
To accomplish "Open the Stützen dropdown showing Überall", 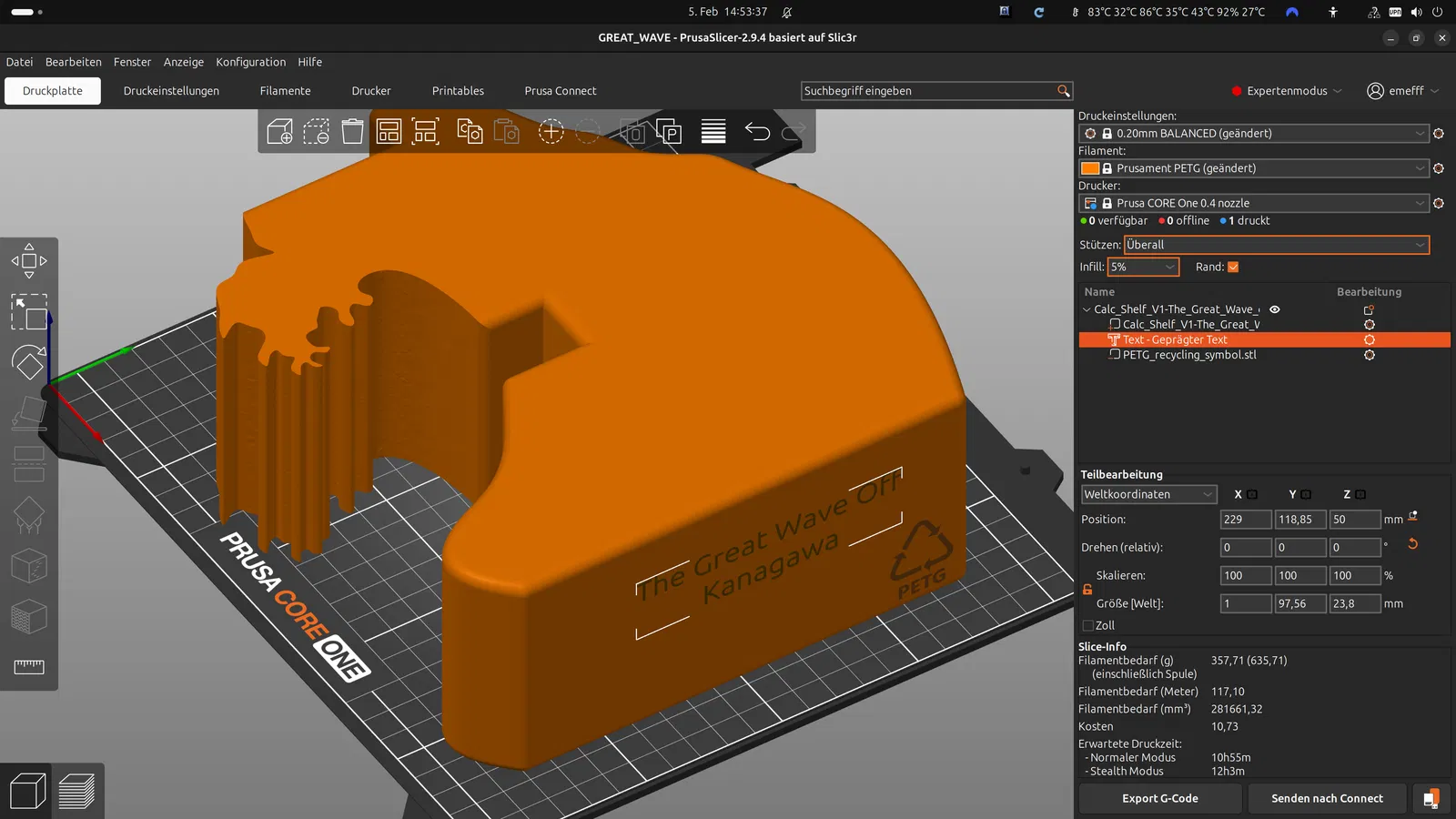I will pos(1276,245).
